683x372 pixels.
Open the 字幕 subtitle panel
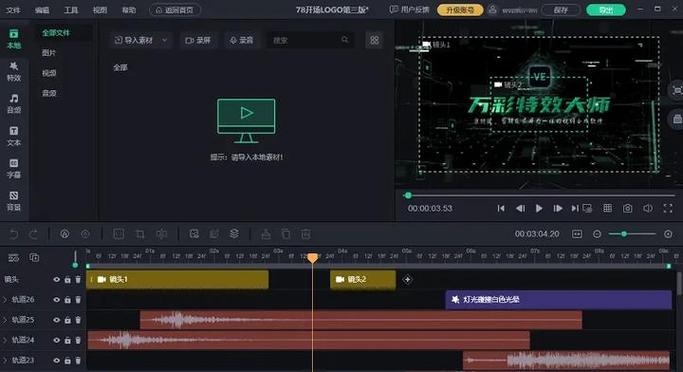tap(14, 168)
